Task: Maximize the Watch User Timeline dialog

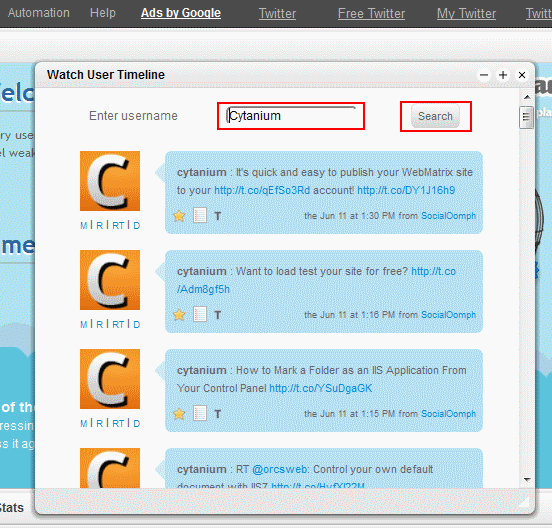Action: tap(503, 75)
